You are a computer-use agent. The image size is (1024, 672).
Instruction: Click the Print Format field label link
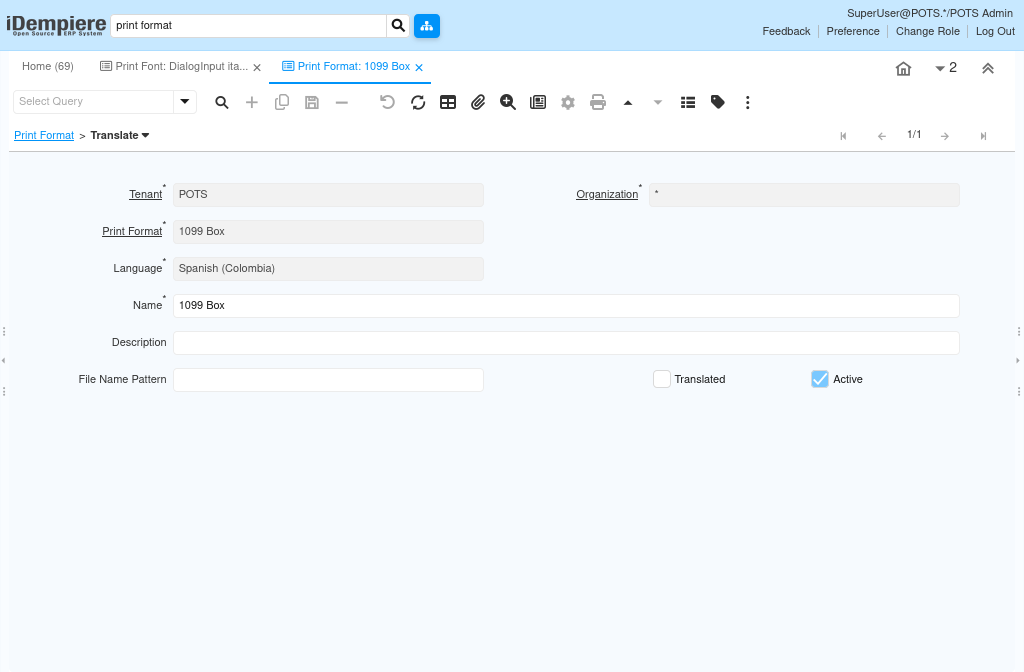132,232
